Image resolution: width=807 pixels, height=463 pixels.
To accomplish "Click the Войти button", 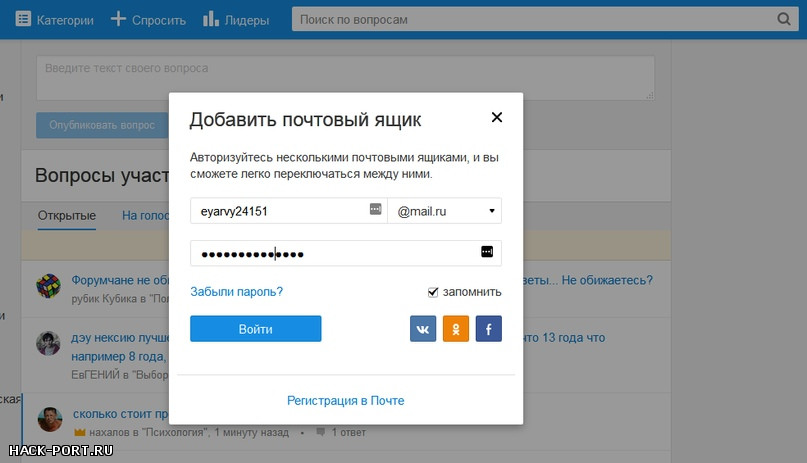I will coord(256,329).
